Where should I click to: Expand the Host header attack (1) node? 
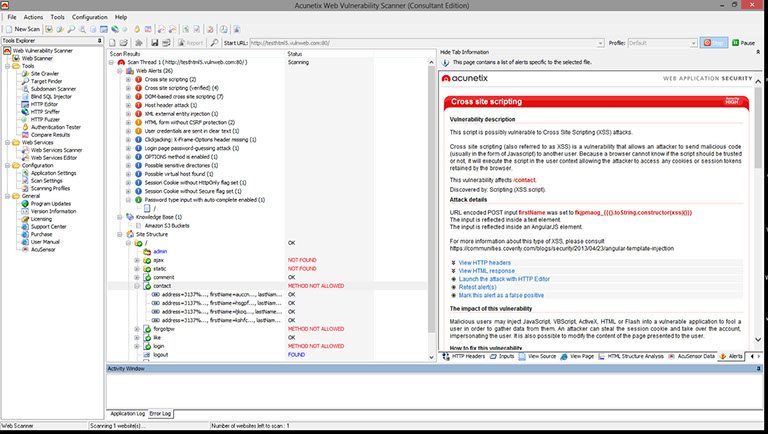(128, 105)
